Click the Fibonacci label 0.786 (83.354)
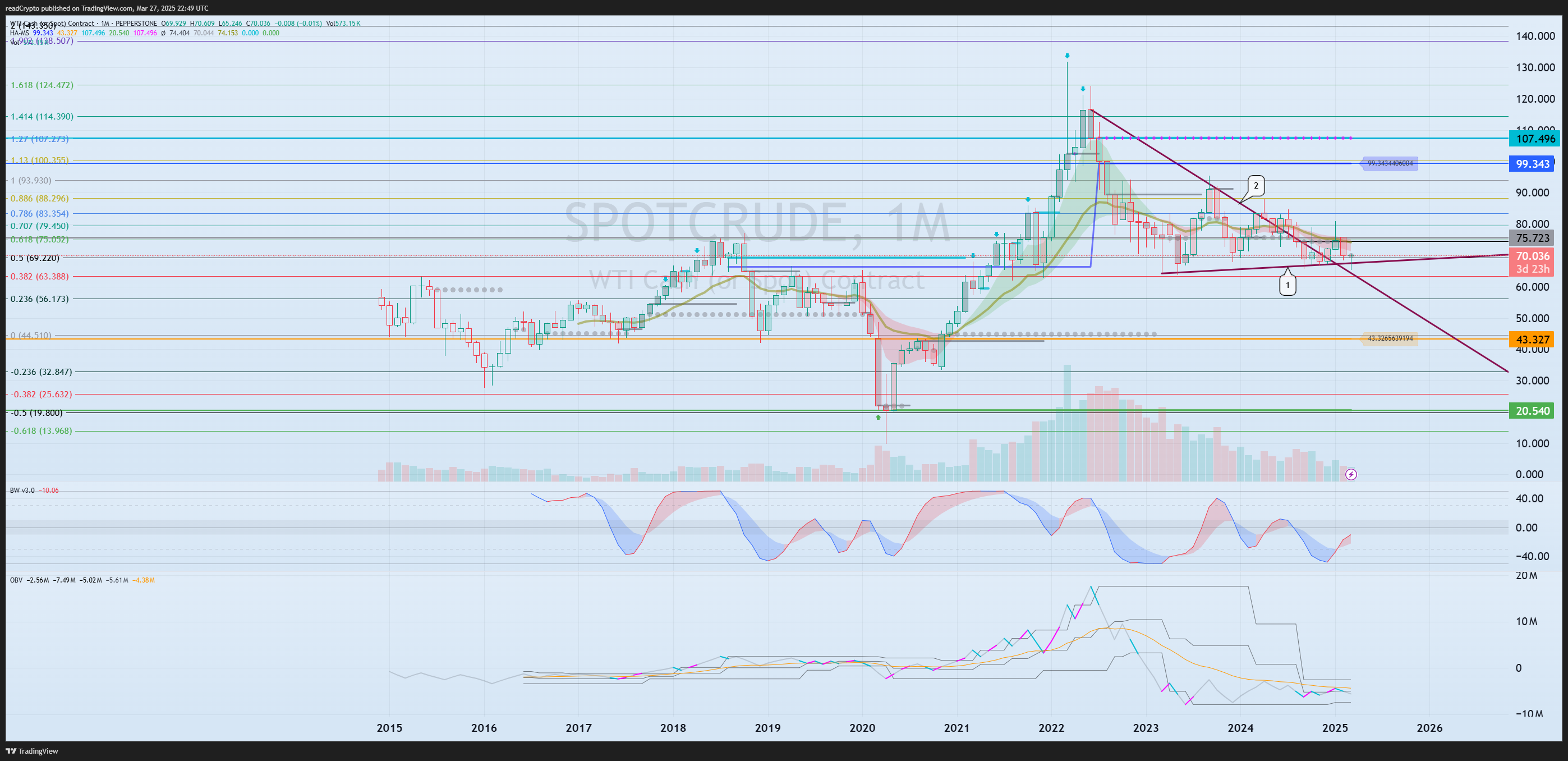 pyautogui.click(x=40, y=214)
